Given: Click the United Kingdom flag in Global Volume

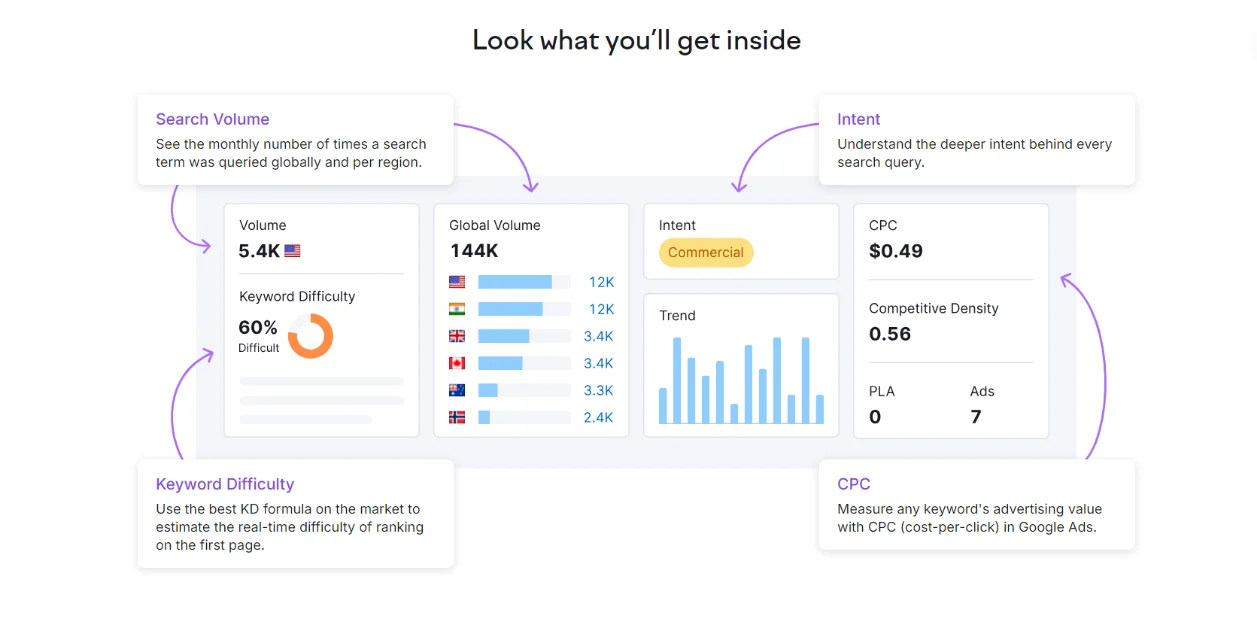Looking at the screenshot, I should pos(457,336).
